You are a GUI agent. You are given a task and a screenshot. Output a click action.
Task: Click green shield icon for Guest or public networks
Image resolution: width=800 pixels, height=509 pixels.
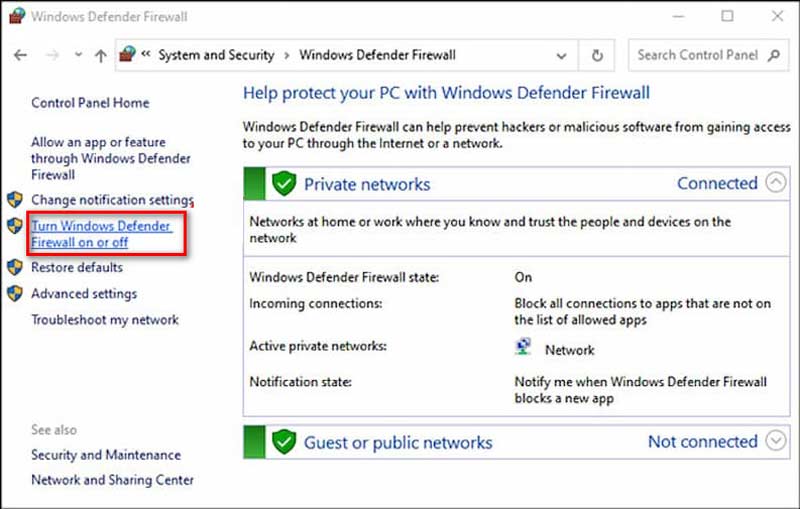284,442
